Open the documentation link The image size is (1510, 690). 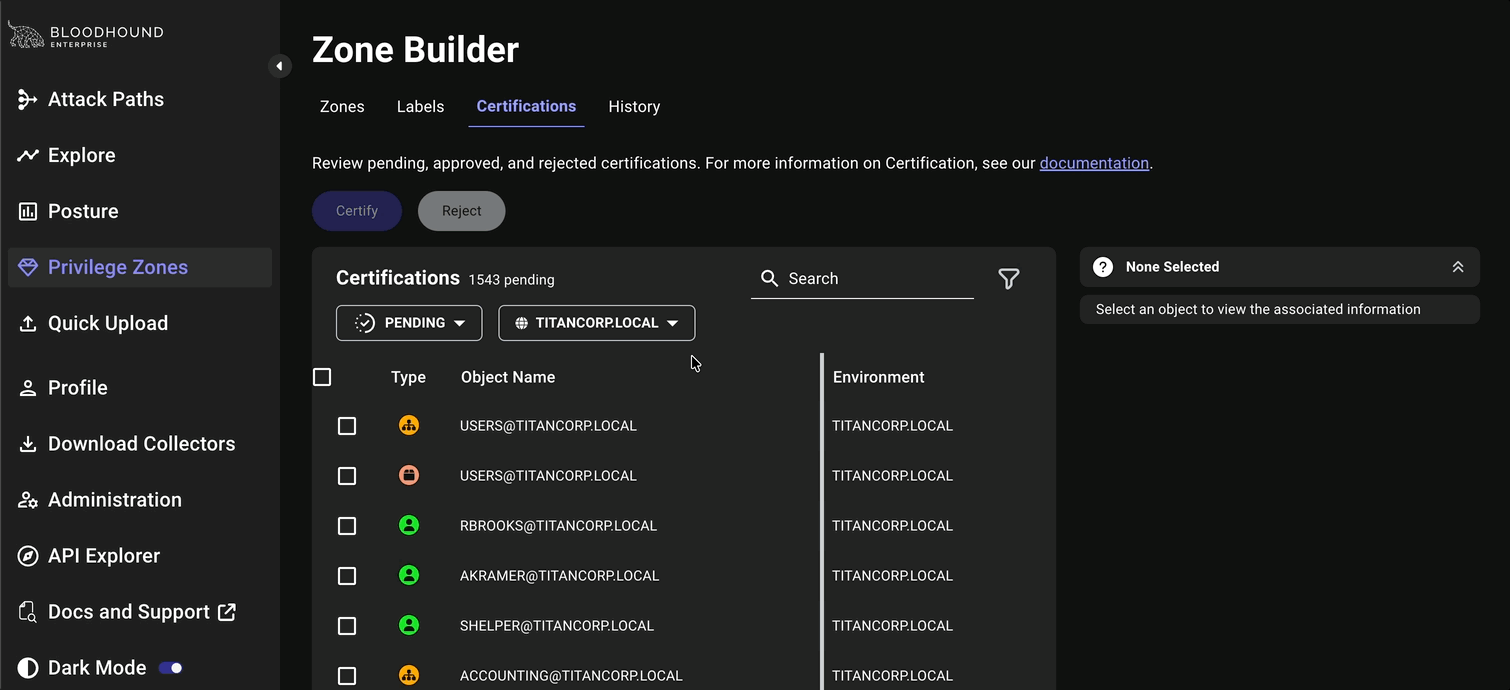tap(1094, 163)
